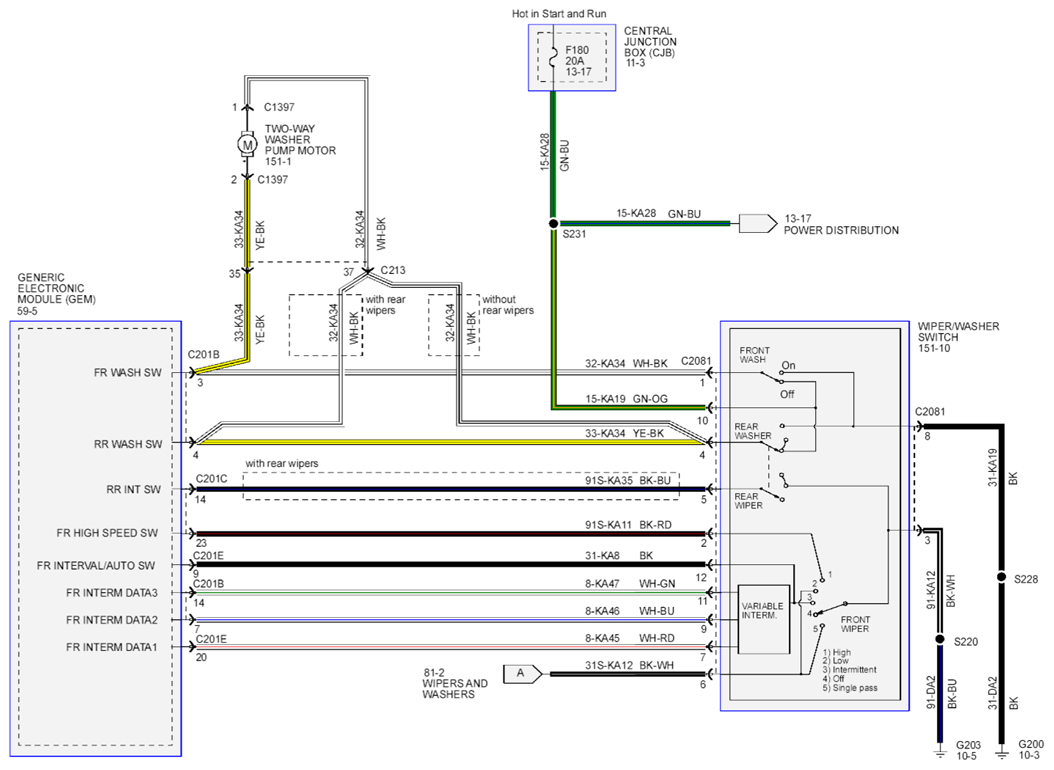Select the F180 20A fuse symbol
Image resolution: width=1054 pixels, height=770 pixels.
coord(554,57)
